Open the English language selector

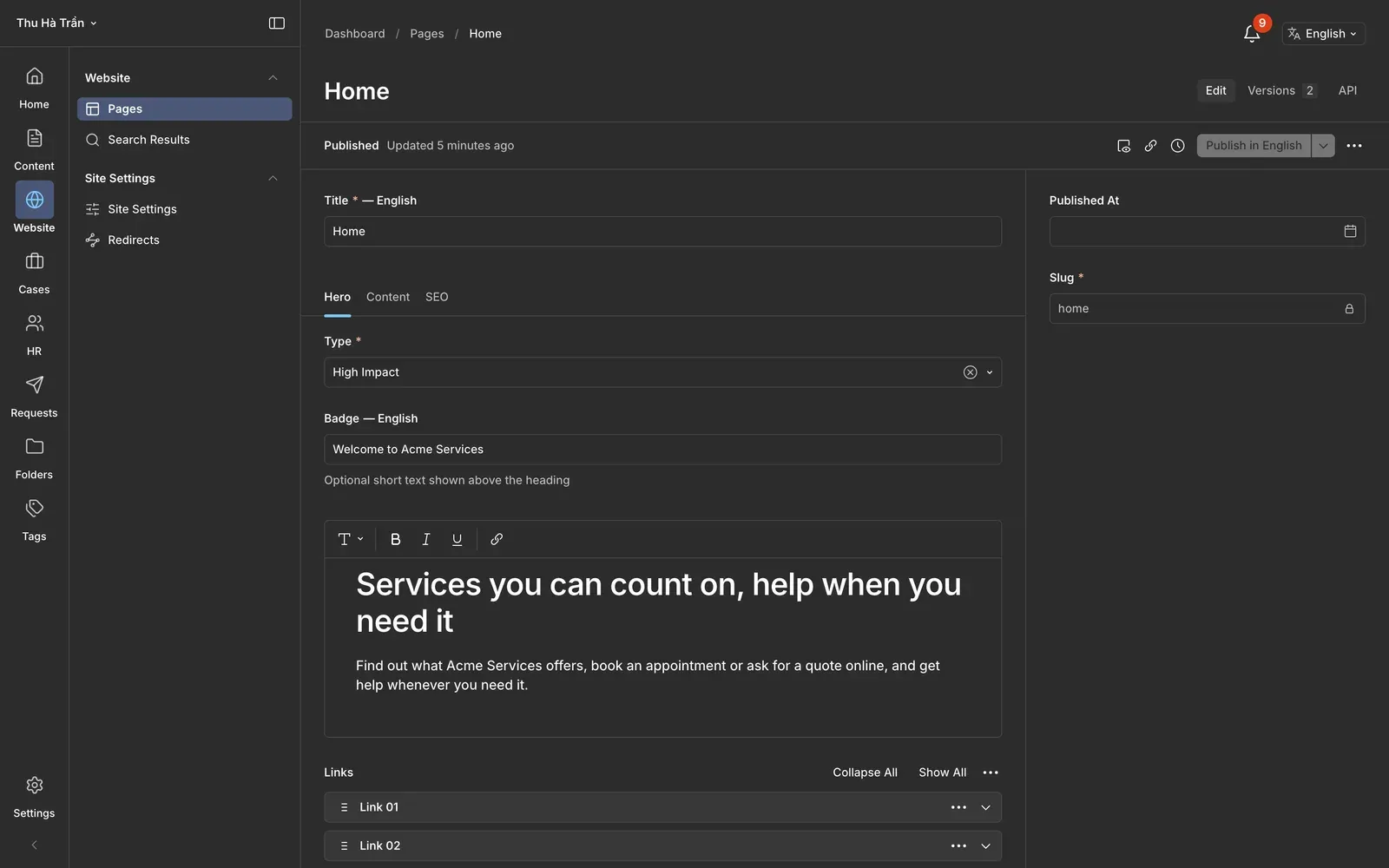pyautogui.click(x=1323, y=34)
